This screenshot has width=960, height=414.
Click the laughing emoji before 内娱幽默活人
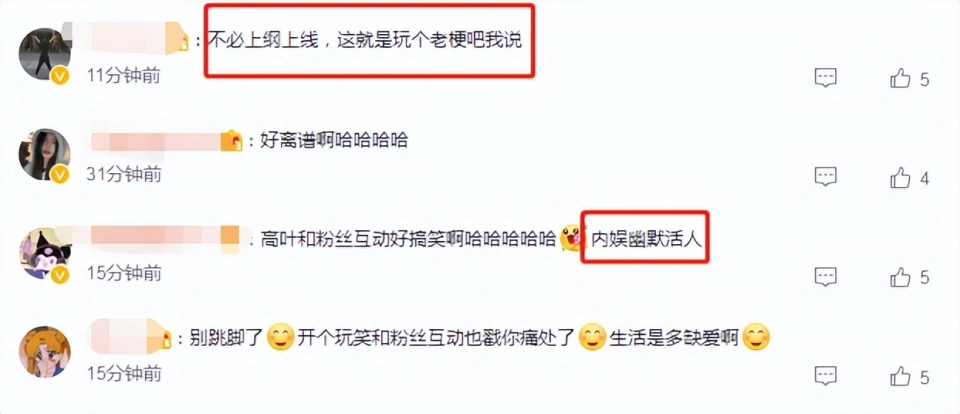click(x=571, y=239)
